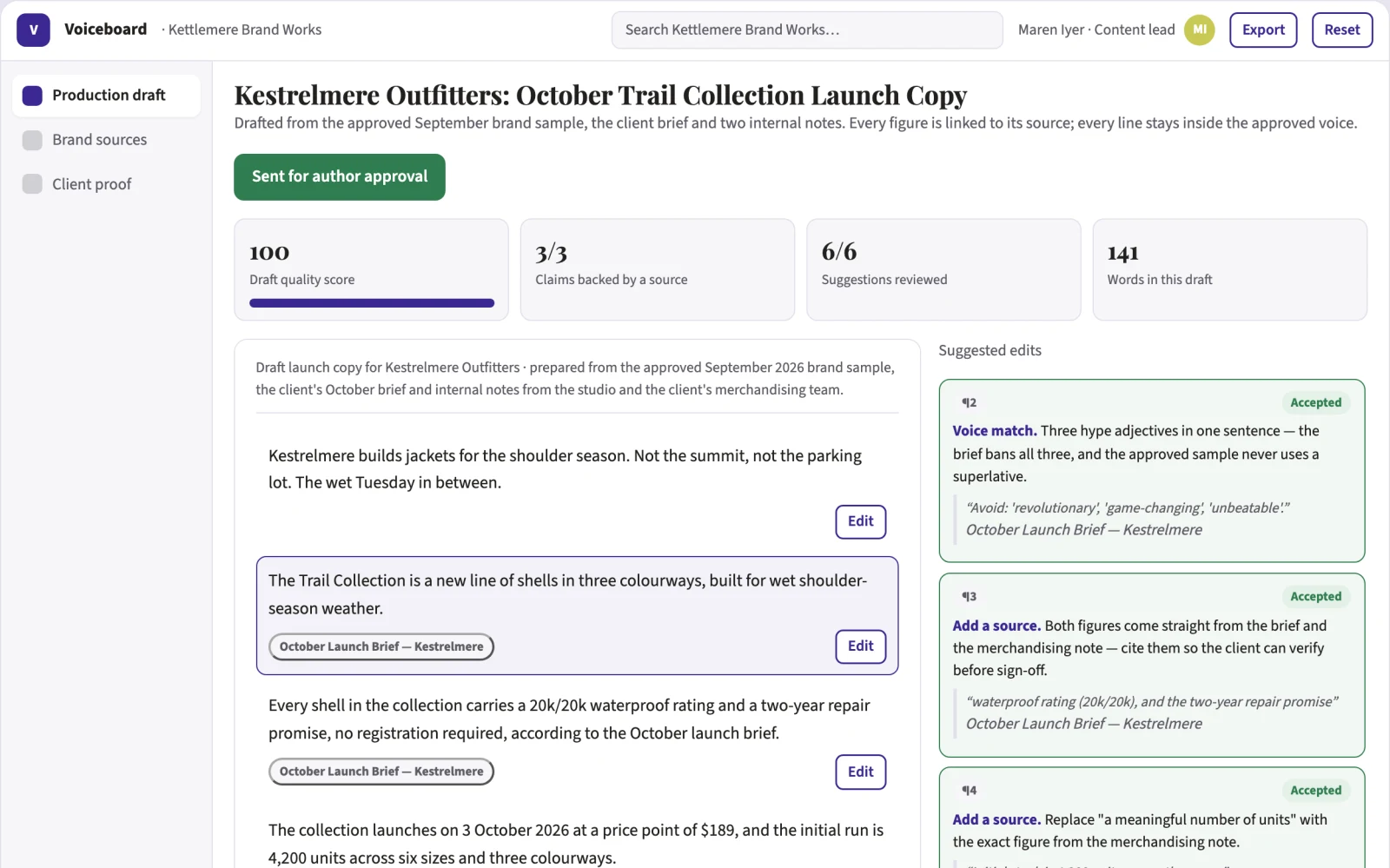Open the Suggestions reviewed card
The image size is (1390, 868).
(x=943, y=269)
